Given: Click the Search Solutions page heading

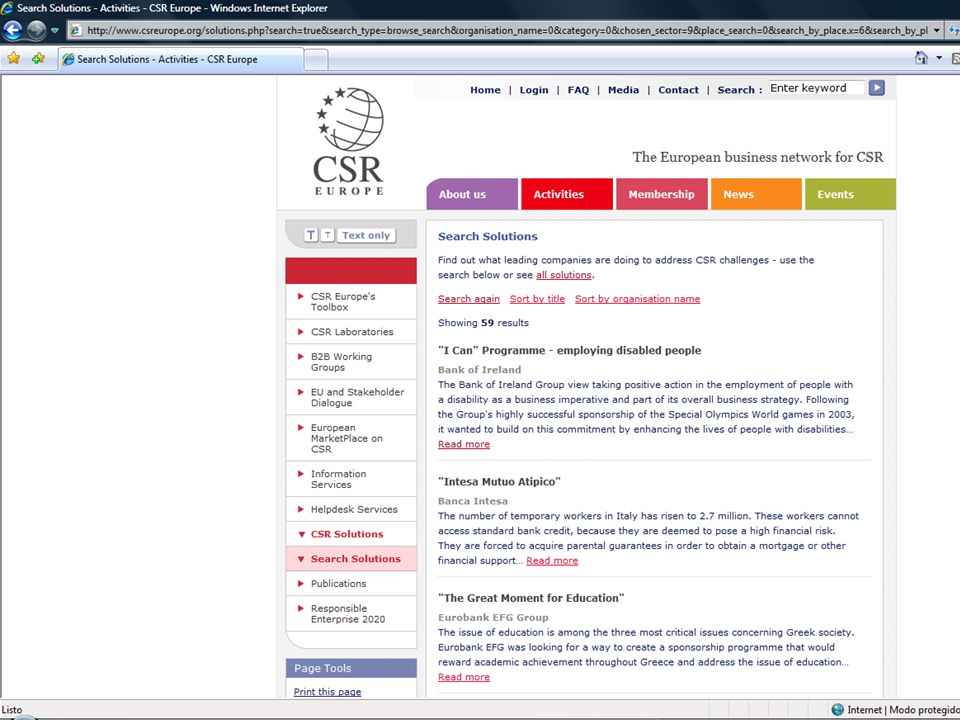Looking at the screenshot, I should (x=488, y=236).
